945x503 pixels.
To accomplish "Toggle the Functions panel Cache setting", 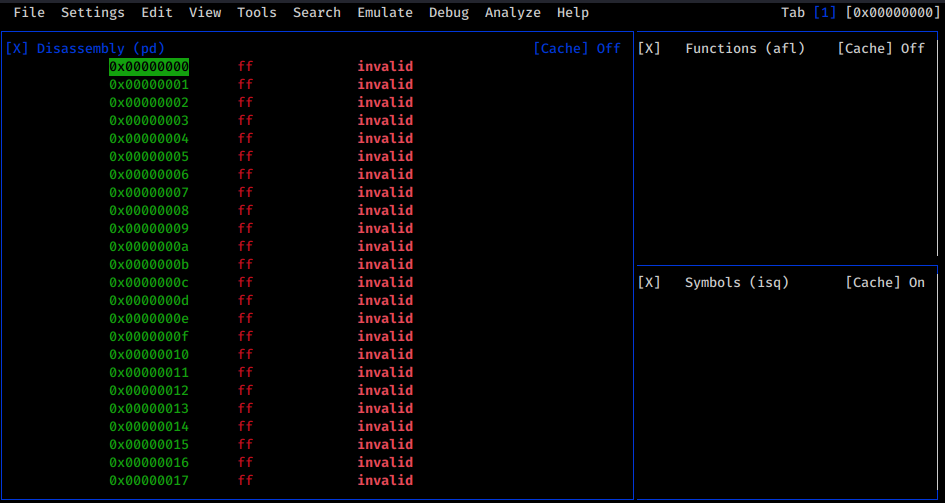I will [x=881, y=48].
